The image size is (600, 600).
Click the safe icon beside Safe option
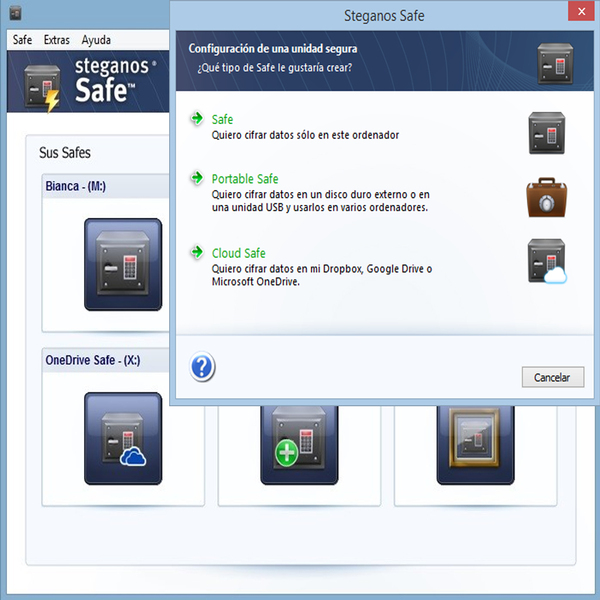(547, 133)
